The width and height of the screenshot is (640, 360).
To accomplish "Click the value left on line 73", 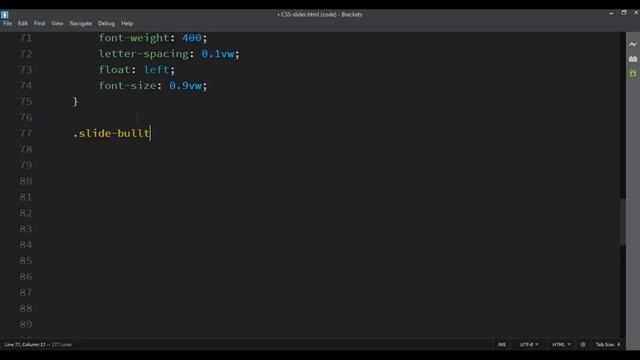I will click(x=156, y=69).
